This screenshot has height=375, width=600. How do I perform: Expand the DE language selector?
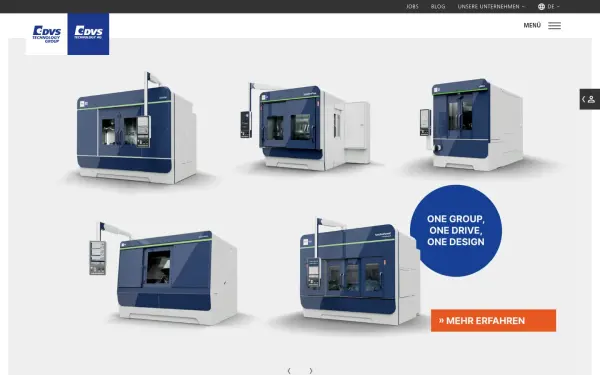553,7
